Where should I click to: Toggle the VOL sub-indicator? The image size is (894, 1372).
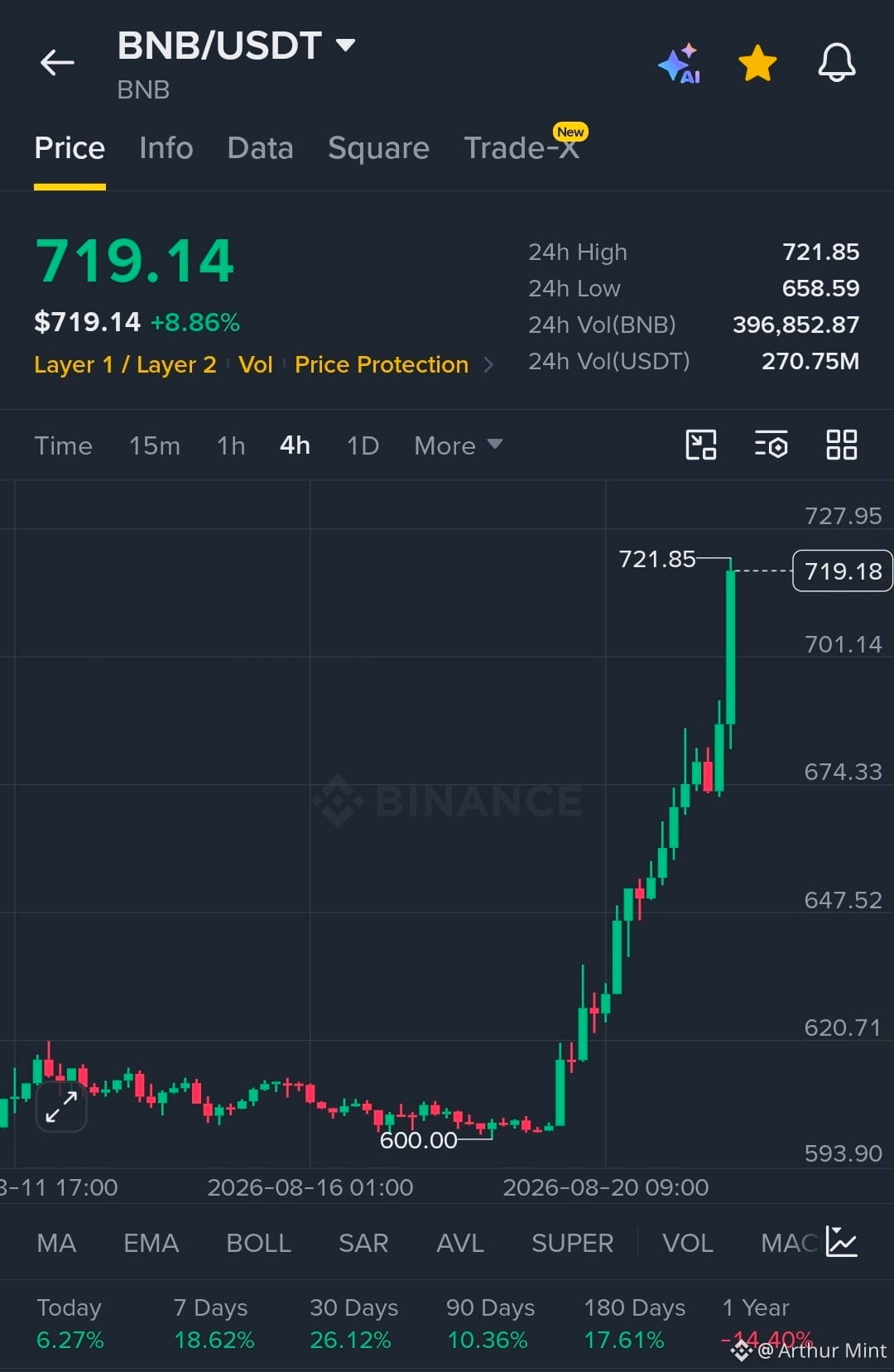click(x=688, y=1243)
